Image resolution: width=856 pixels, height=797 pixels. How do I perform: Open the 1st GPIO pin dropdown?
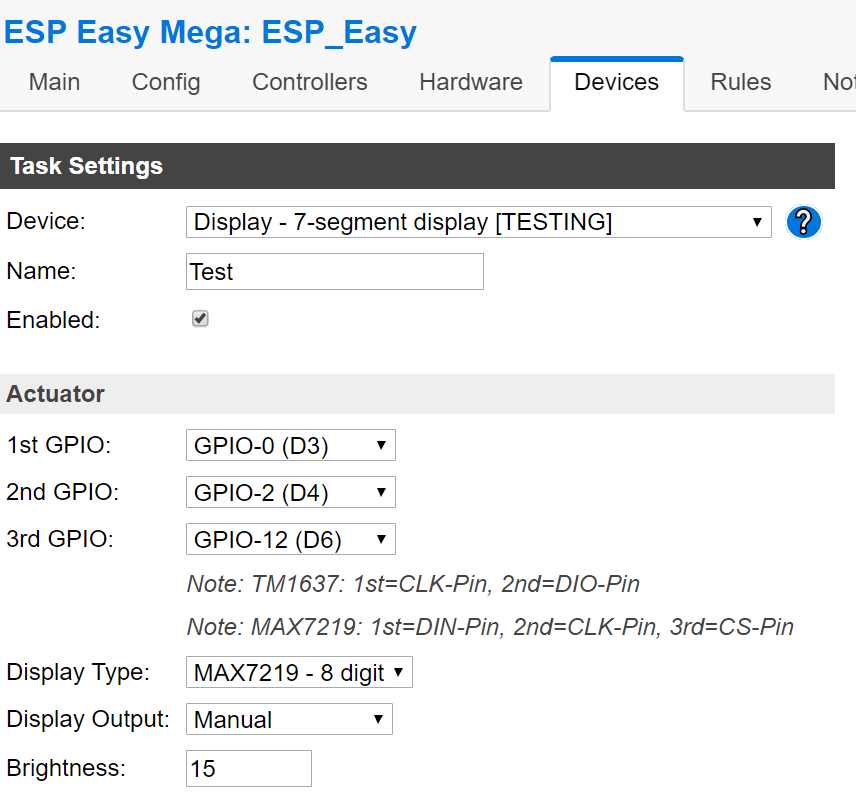[x=290, y=445]
